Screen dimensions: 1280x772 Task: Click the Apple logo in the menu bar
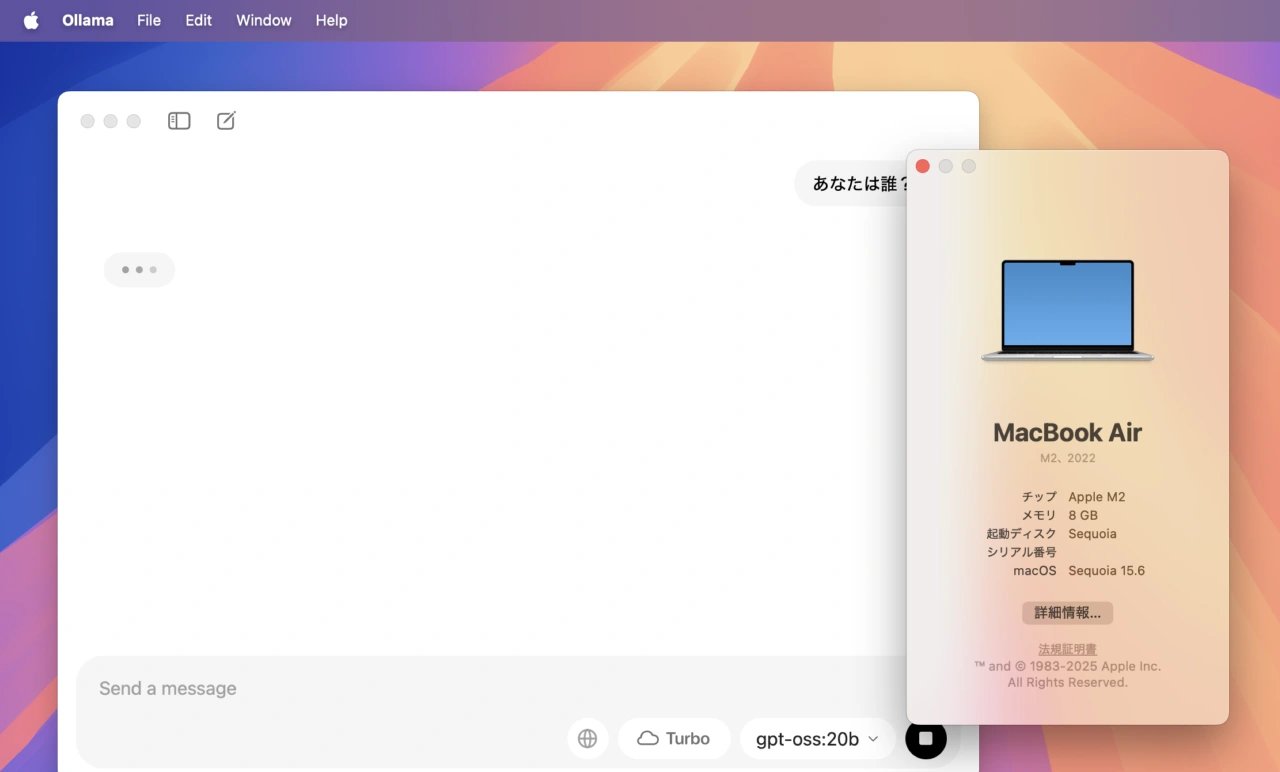pyautogui.click(x=29, y=20)
